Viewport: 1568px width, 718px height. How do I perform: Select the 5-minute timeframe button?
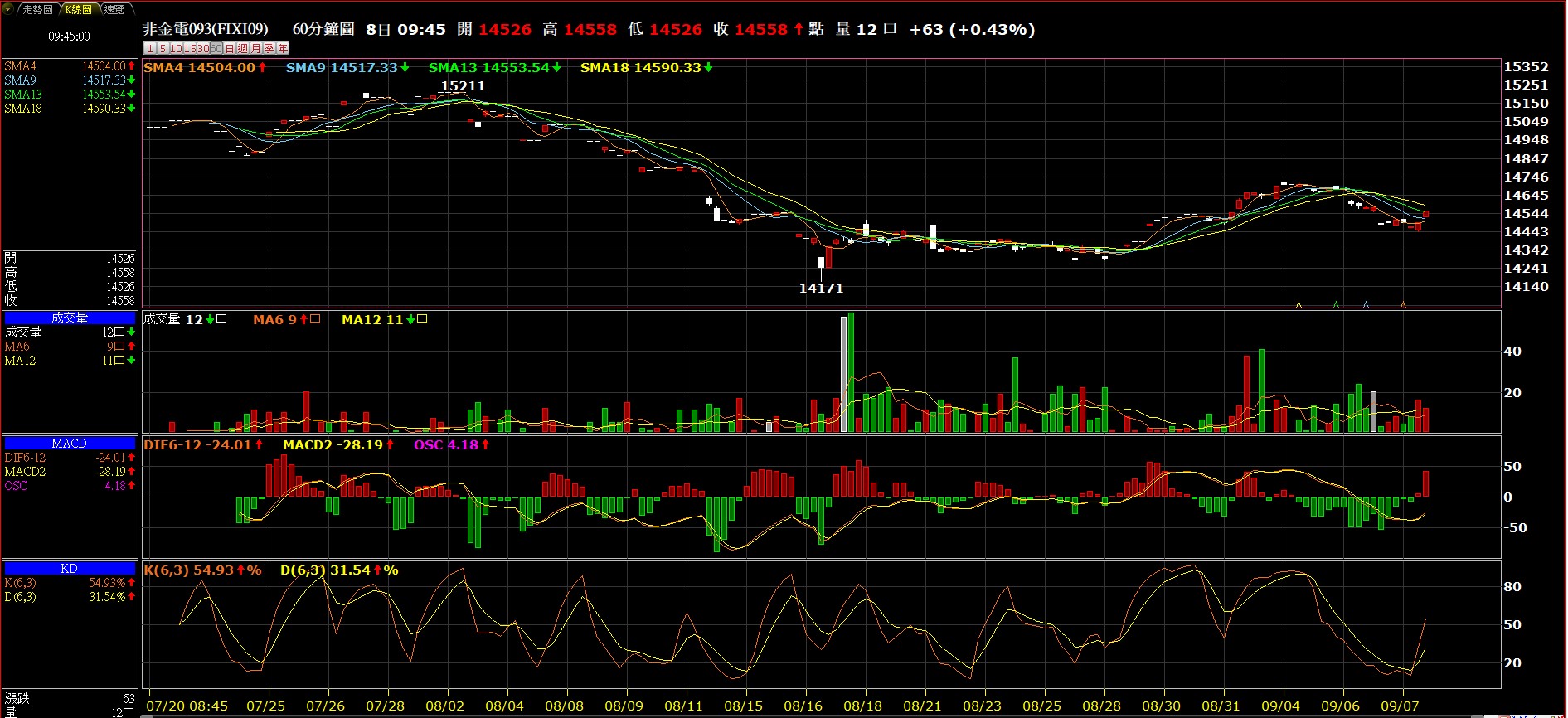click(x=163, y=48)
